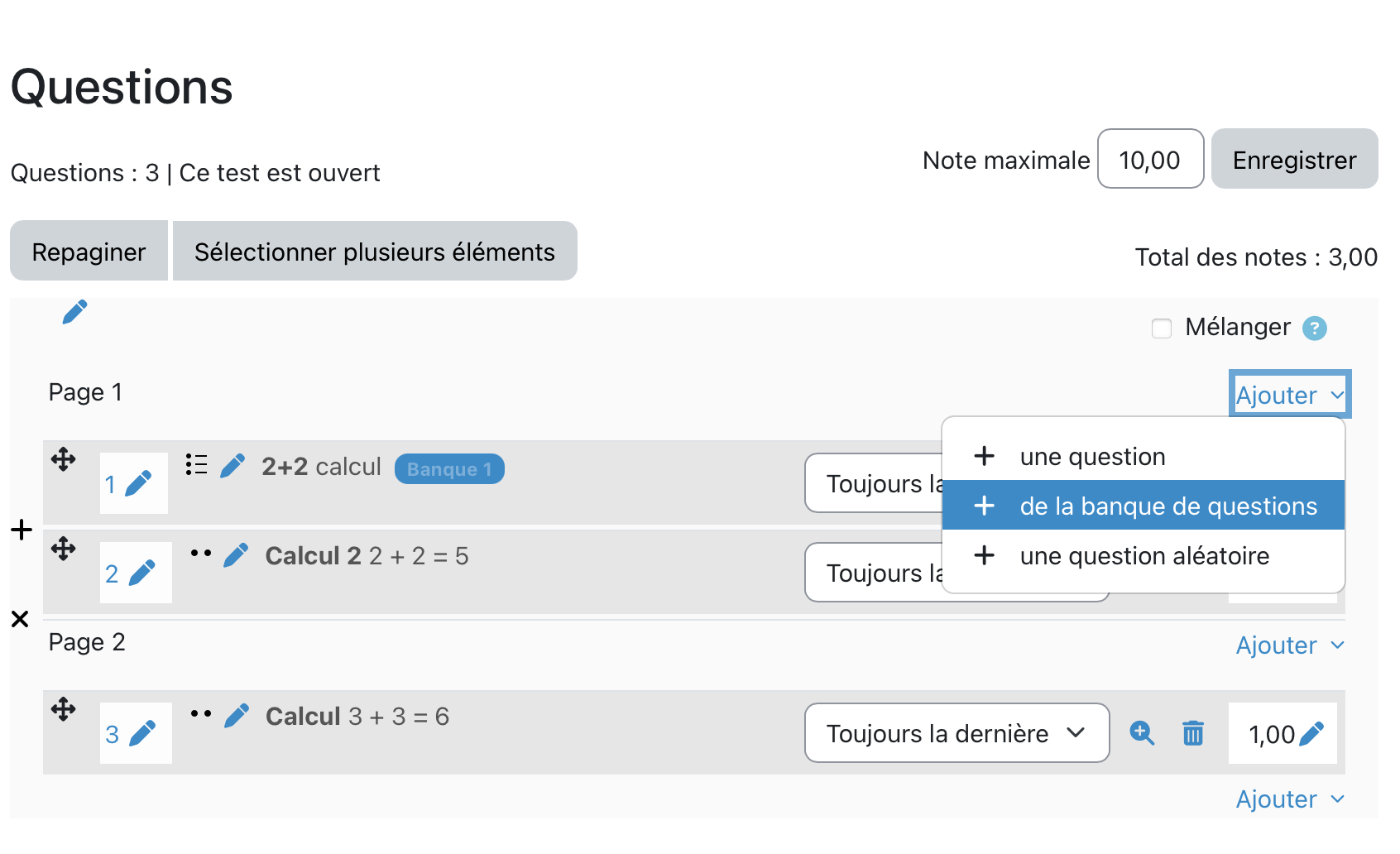This screenshot has height=854, width=1400.
Task: Click the Note maximale input field
Action: click(1150, 159)
